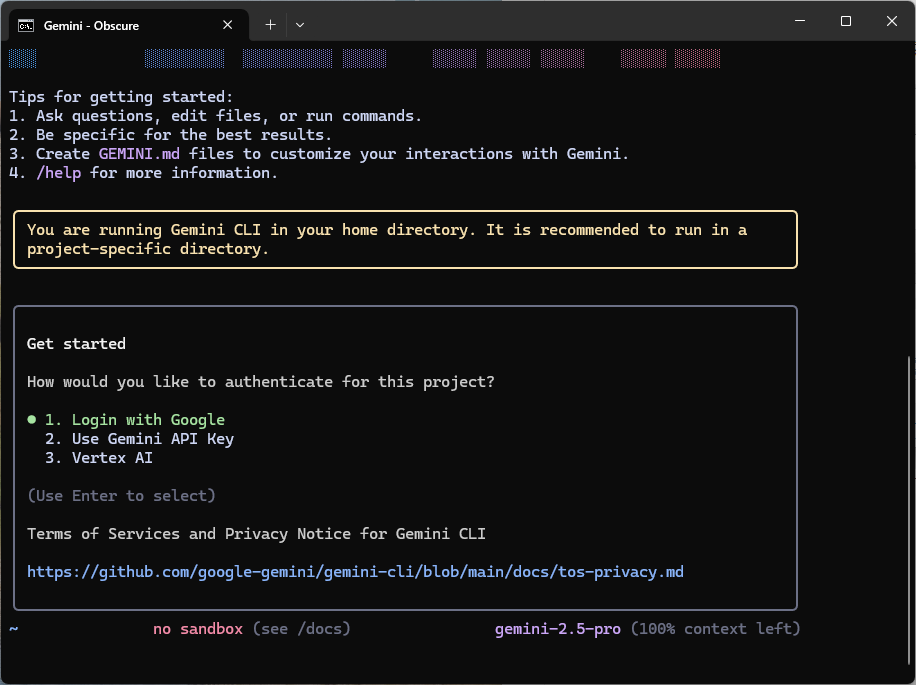The height and width of the screenshot is (685, 916).
Task: Click the authentication question text
Action: pos(261,382)
